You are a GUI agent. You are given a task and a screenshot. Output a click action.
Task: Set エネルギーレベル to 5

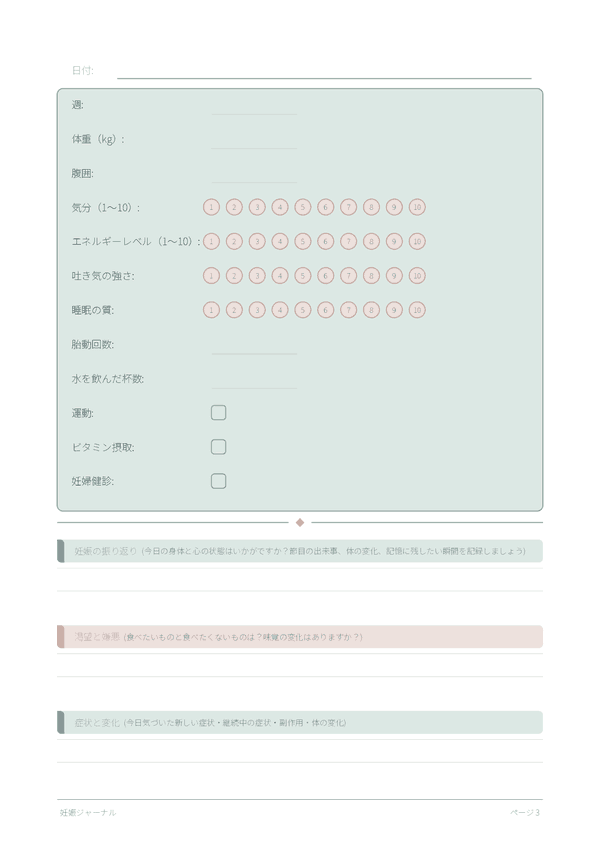click(303, 241)
